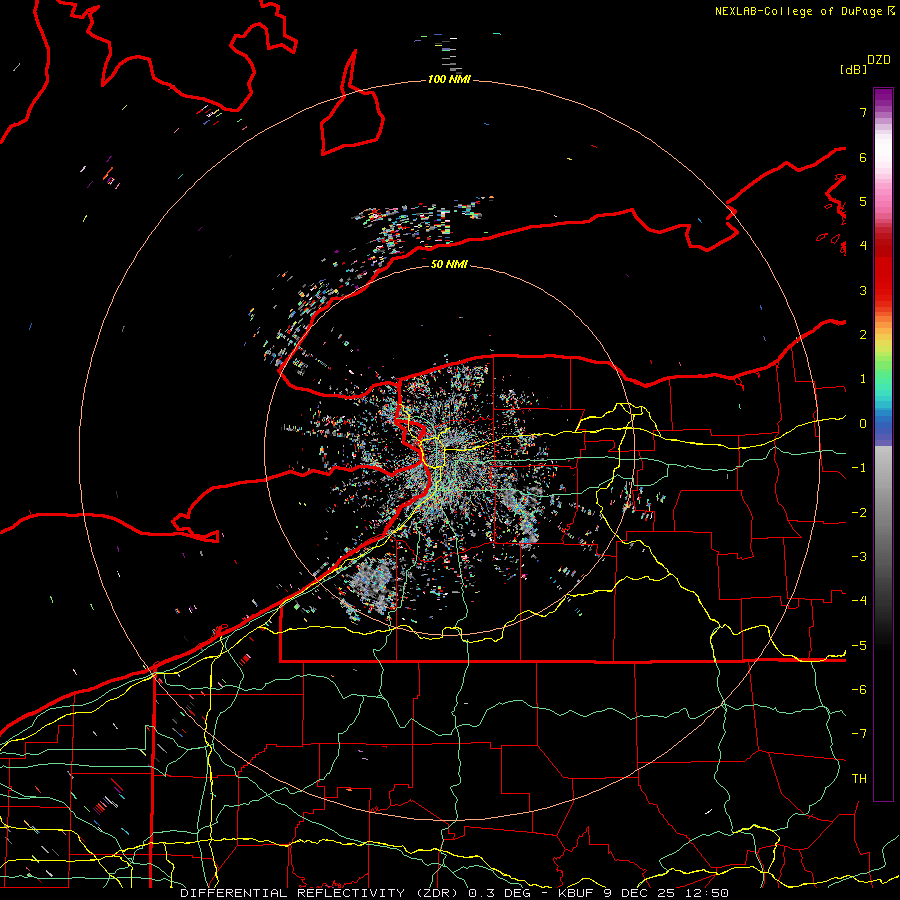Click the 50 NMI range ring label
The height and width of the screenshot is (900, 900).
pyautogui.click(x=449, y=264)
